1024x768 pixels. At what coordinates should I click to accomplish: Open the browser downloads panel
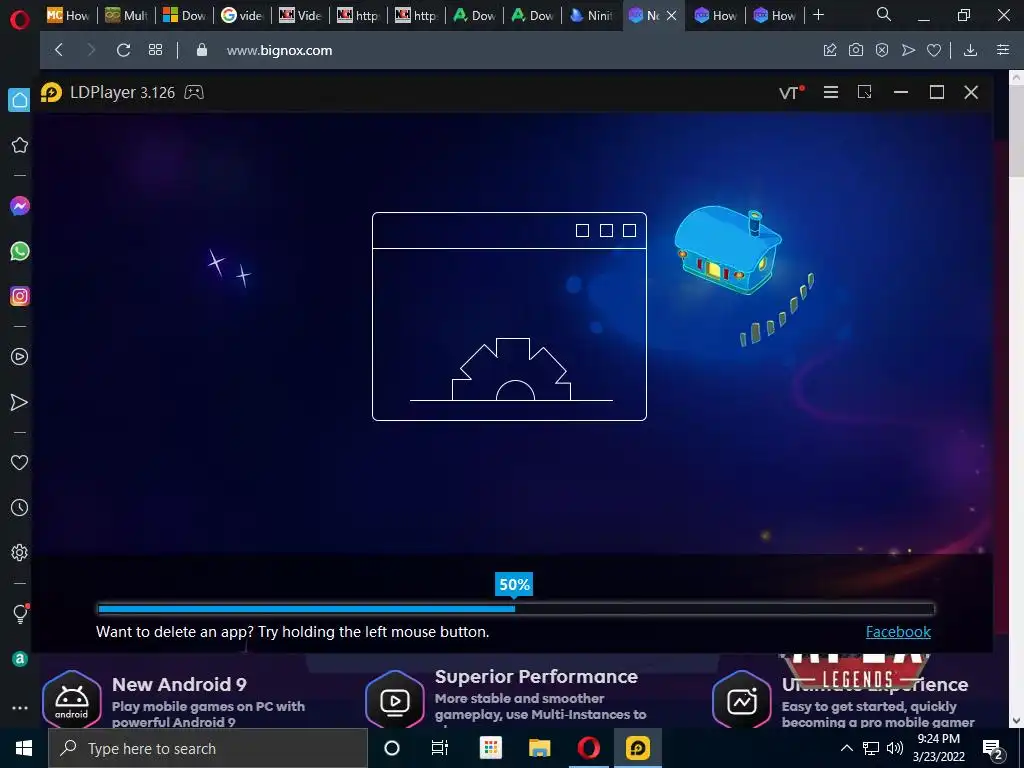[x=970, y=50]
